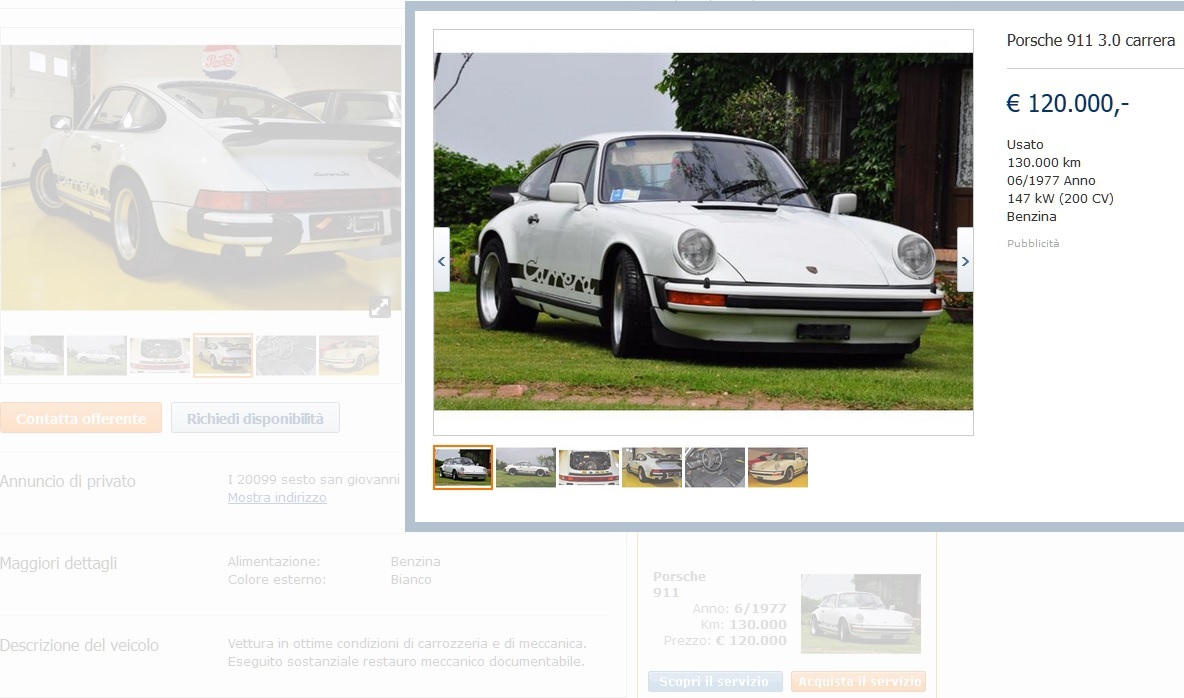The height and width of the screenshot is (698, 1184).
Task: Select the Bianco exterior colour value
Action: (x=411, y=579)
